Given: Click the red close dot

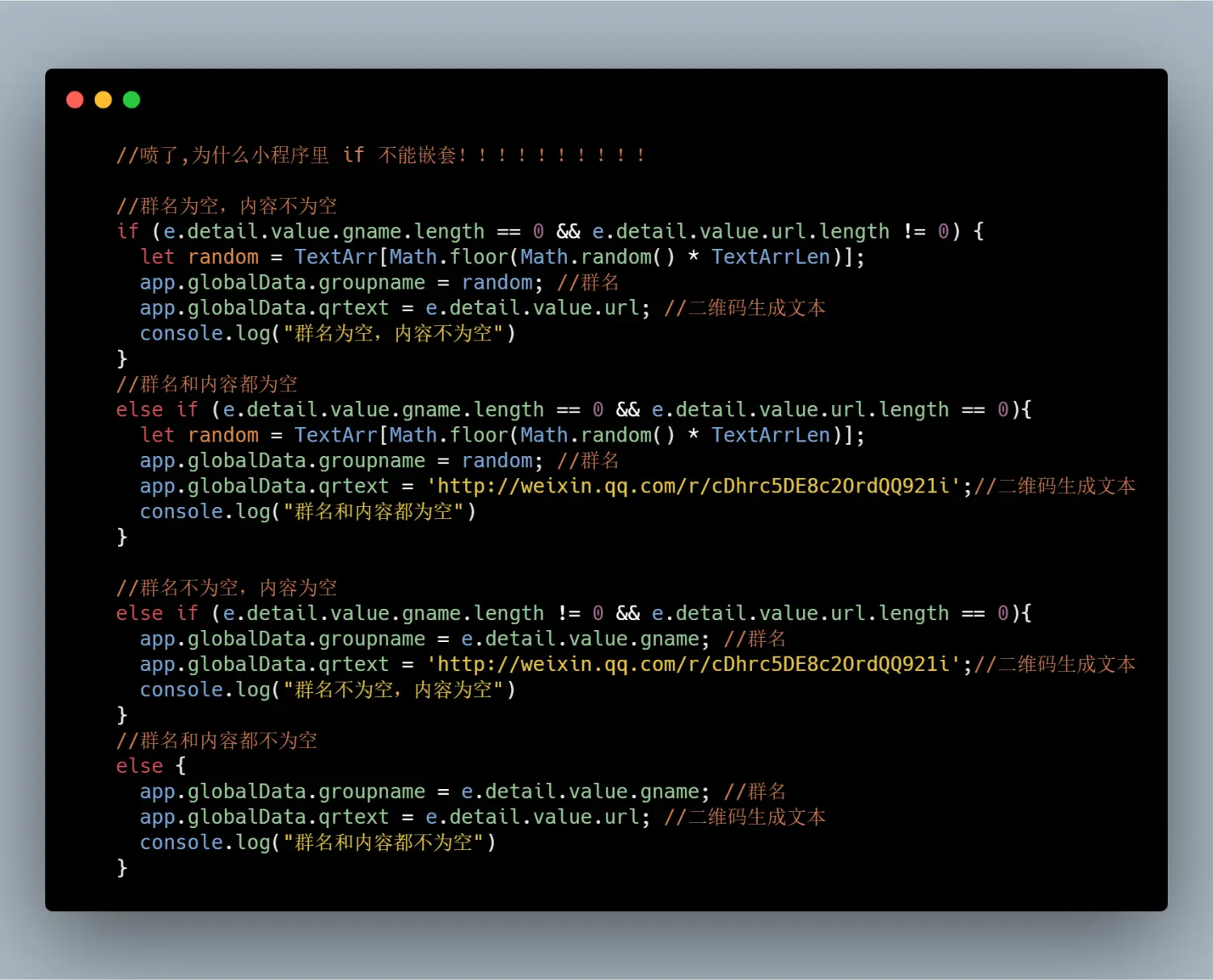Looking at the screenshot, I should (x=75, y=99).
